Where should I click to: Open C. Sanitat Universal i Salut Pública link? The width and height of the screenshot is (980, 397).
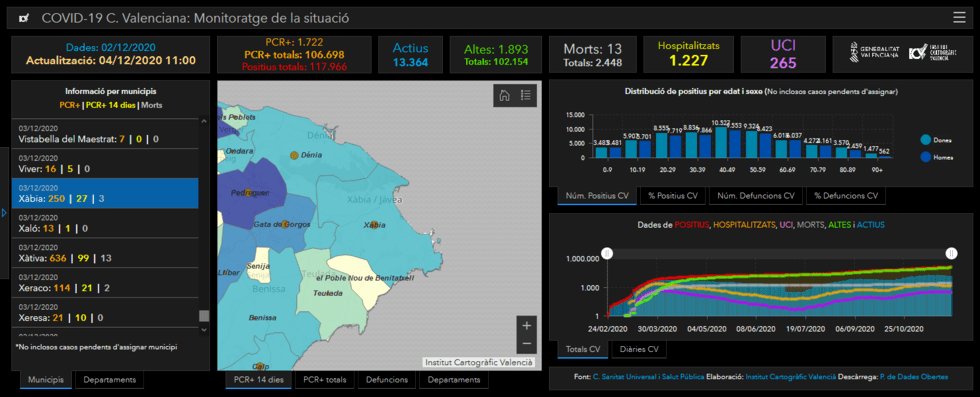click(649, 377)
